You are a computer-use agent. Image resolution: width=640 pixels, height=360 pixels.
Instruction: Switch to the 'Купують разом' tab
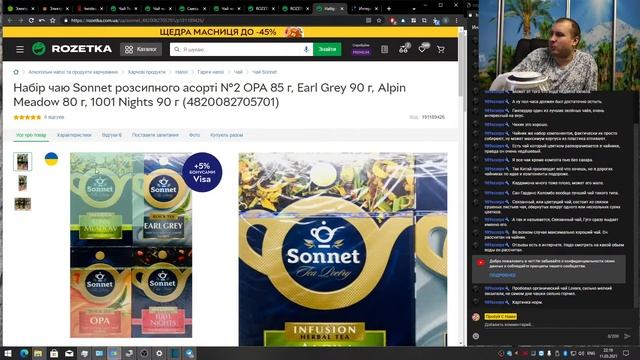(x=227, y=135)
